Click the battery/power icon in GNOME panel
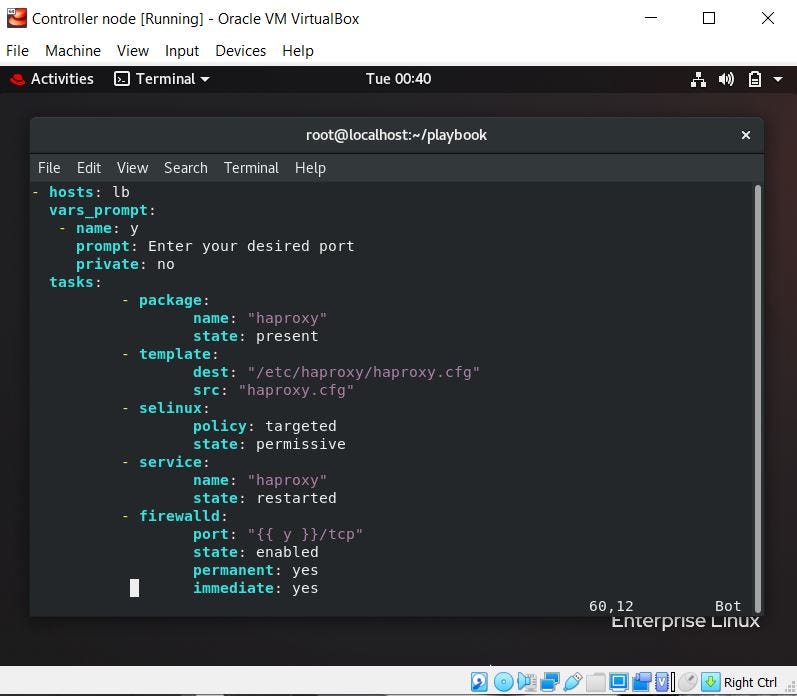The image size is (797, 696). pos(755,79)
